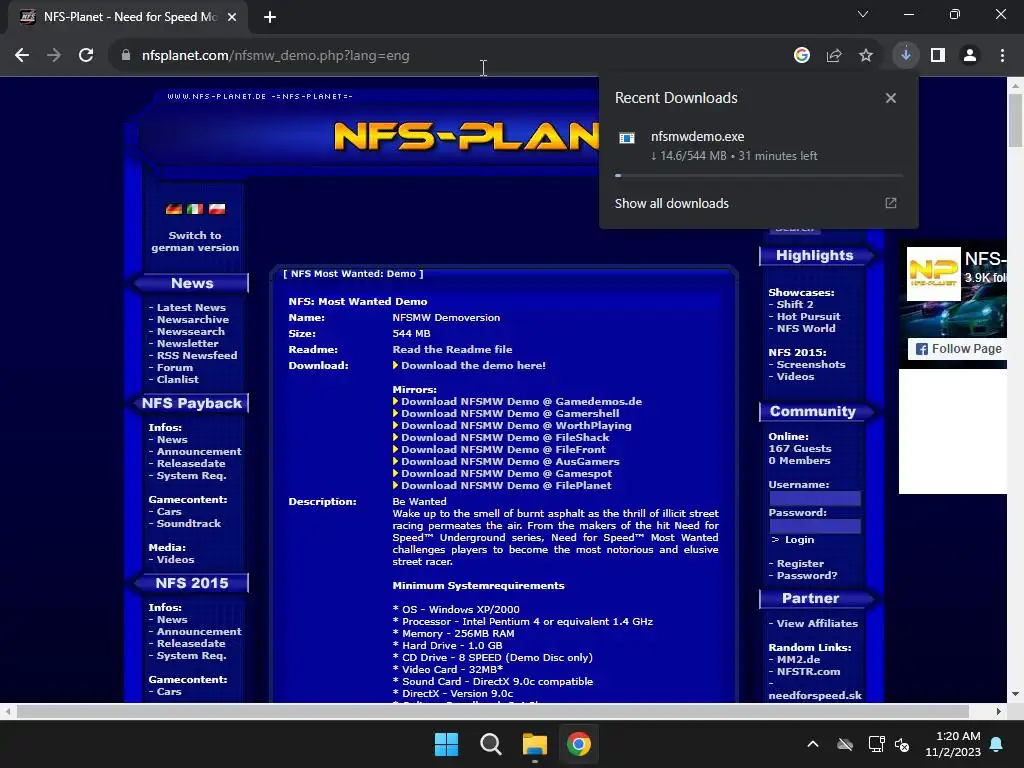Image resolution: width=1024 pixels, height=768 pixels.
Task: Open RSS Newsfeed link
Action: point(197,355)
